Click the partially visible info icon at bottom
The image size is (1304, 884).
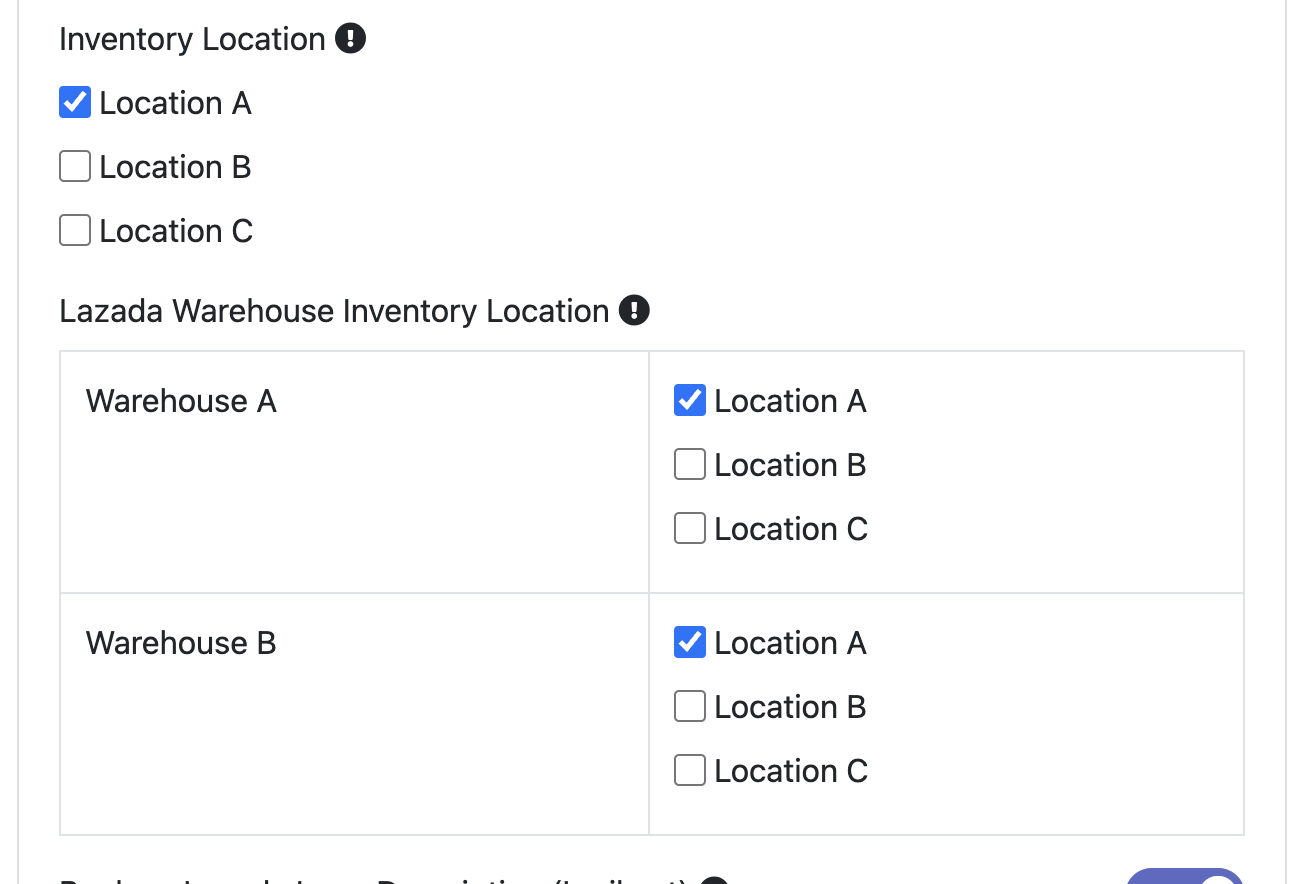coord(713,880)
